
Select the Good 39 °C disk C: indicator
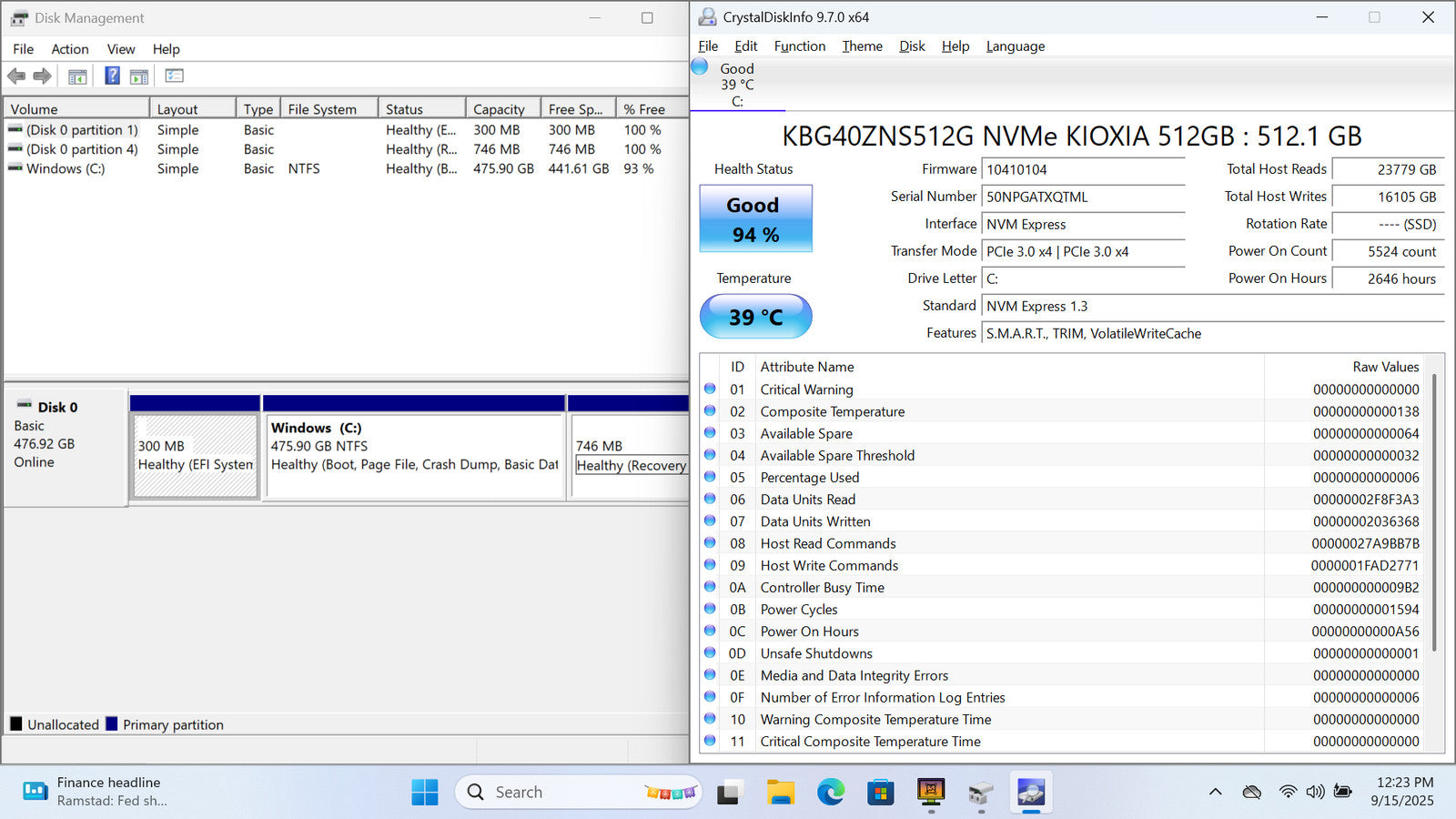pyautogui.click(x=725, y=84)
